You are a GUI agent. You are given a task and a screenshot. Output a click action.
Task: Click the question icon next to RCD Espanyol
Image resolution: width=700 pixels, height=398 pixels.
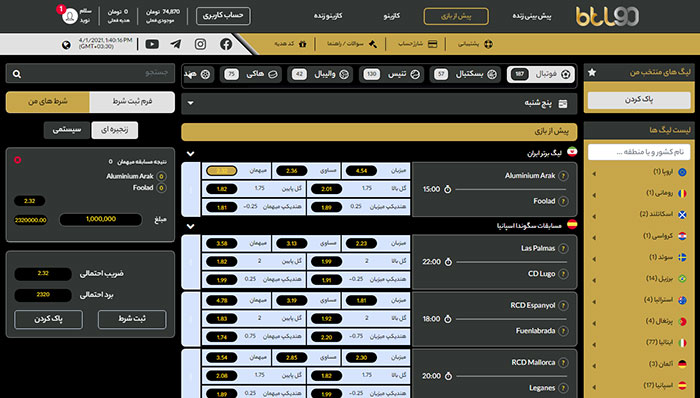tap(563, 306)
